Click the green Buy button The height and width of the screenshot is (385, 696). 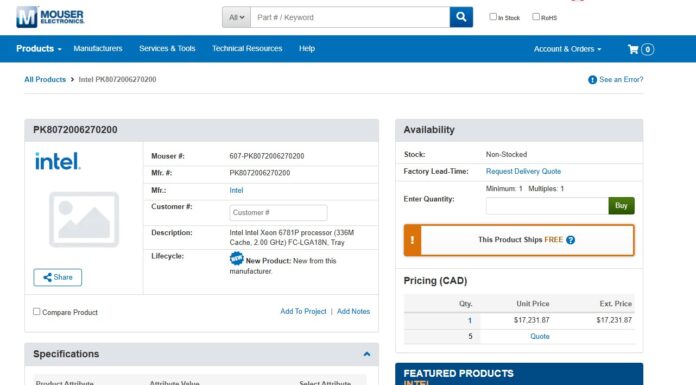tap(621, 206)
